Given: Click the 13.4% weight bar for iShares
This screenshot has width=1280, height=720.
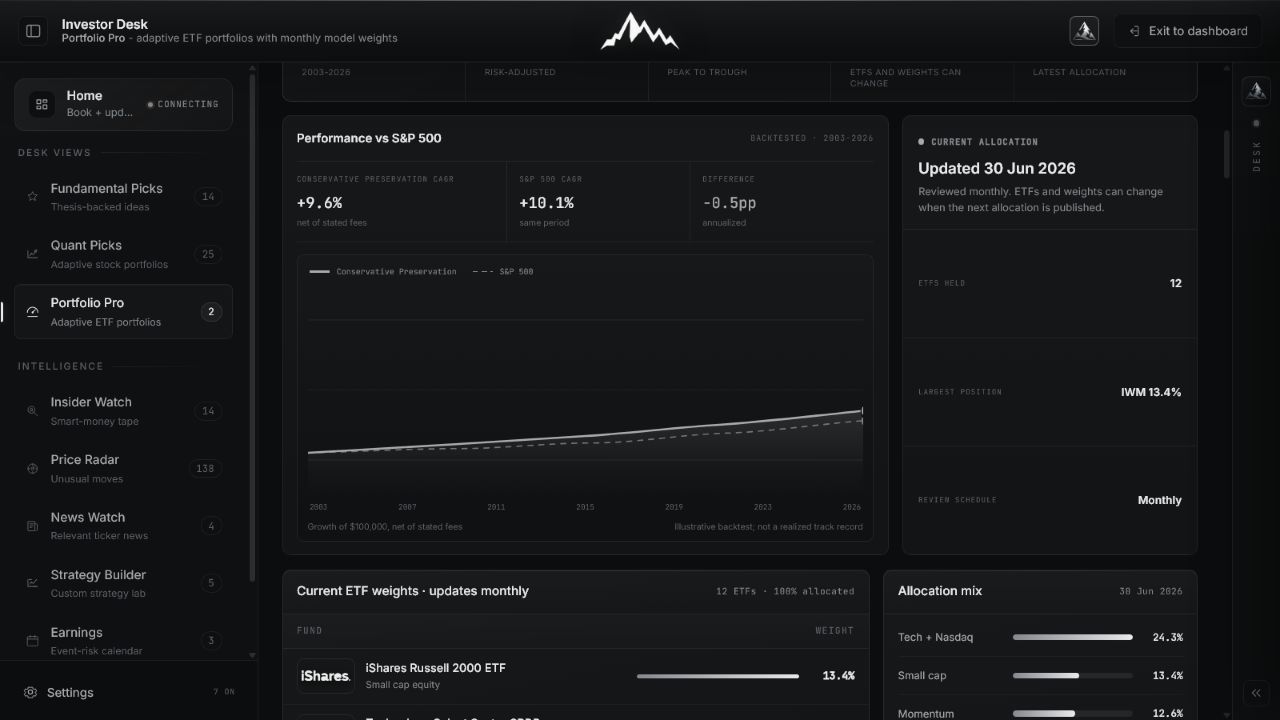Looking at the screenshot, I should coord(718,676).
